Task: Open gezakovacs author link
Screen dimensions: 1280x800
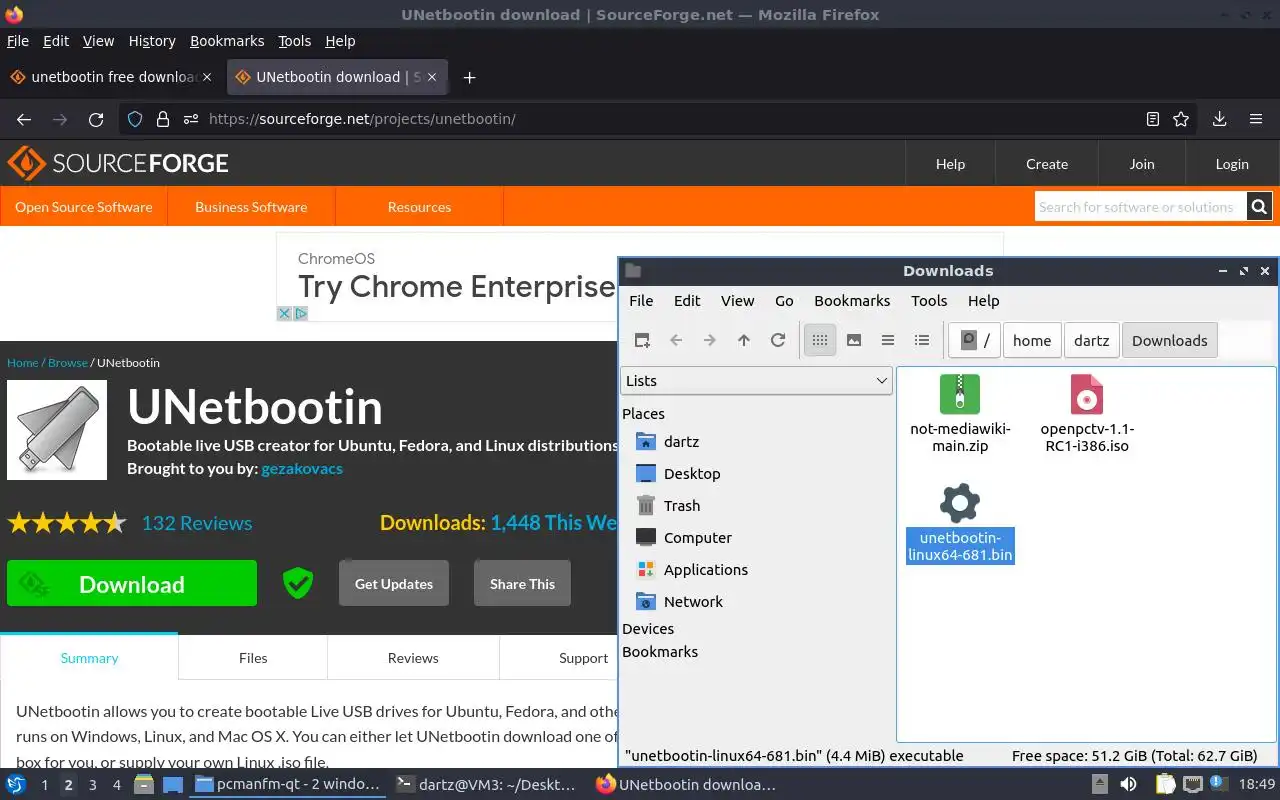Action: (x=302, y=468)
